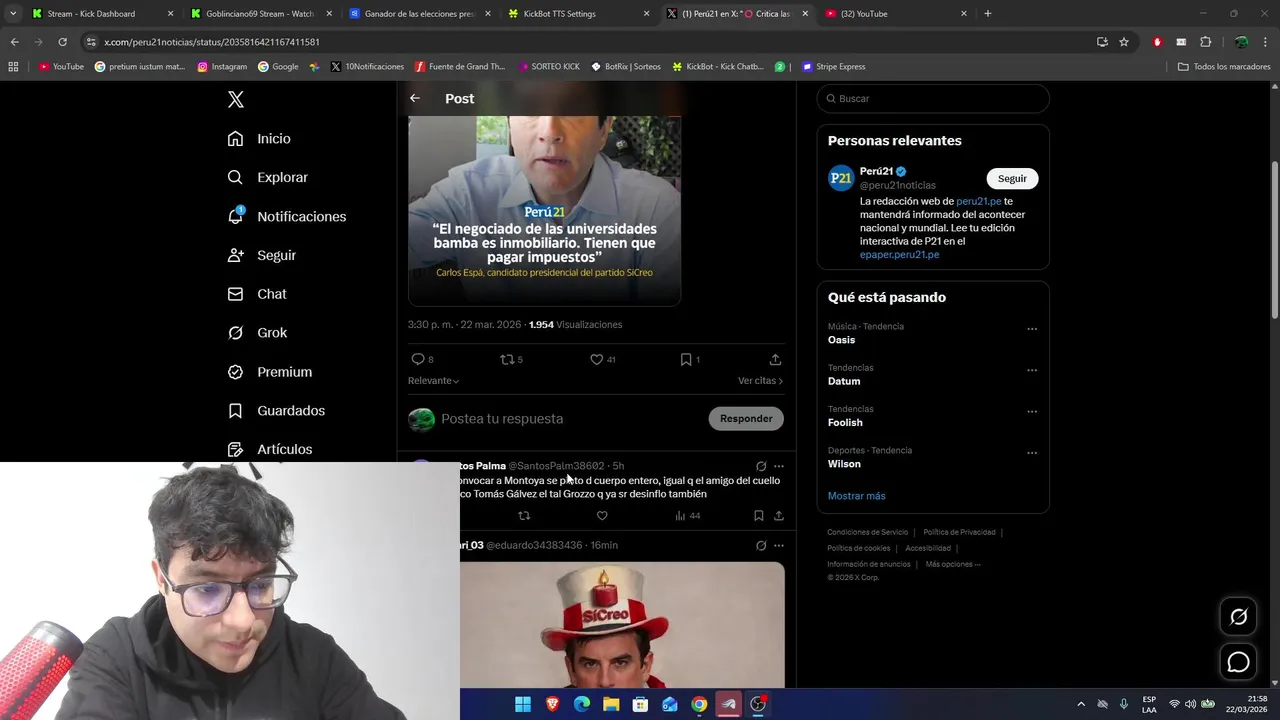Open peru21.pe link in bio
This screenshot has width=1280, height=720.
click(x=978, y=201)
